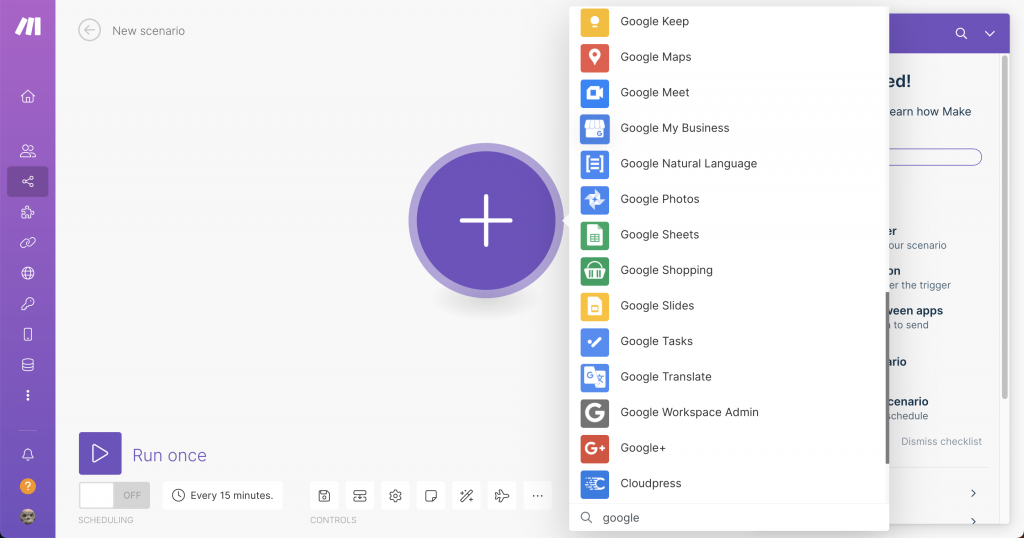Image resolution: width=1024 pixels, height=538 pixels.
Task: Open the Keys icon in the sidebar
Action: point(27,304)
